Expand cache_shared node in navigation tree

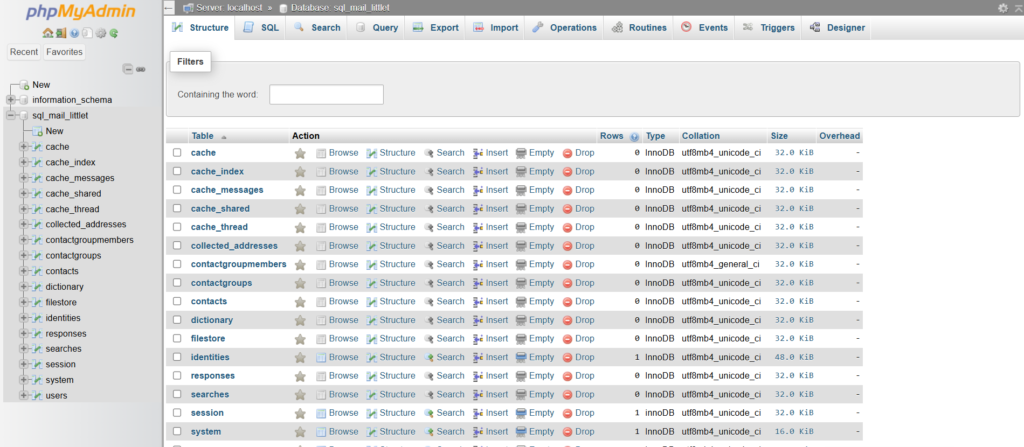coord(24,193)
